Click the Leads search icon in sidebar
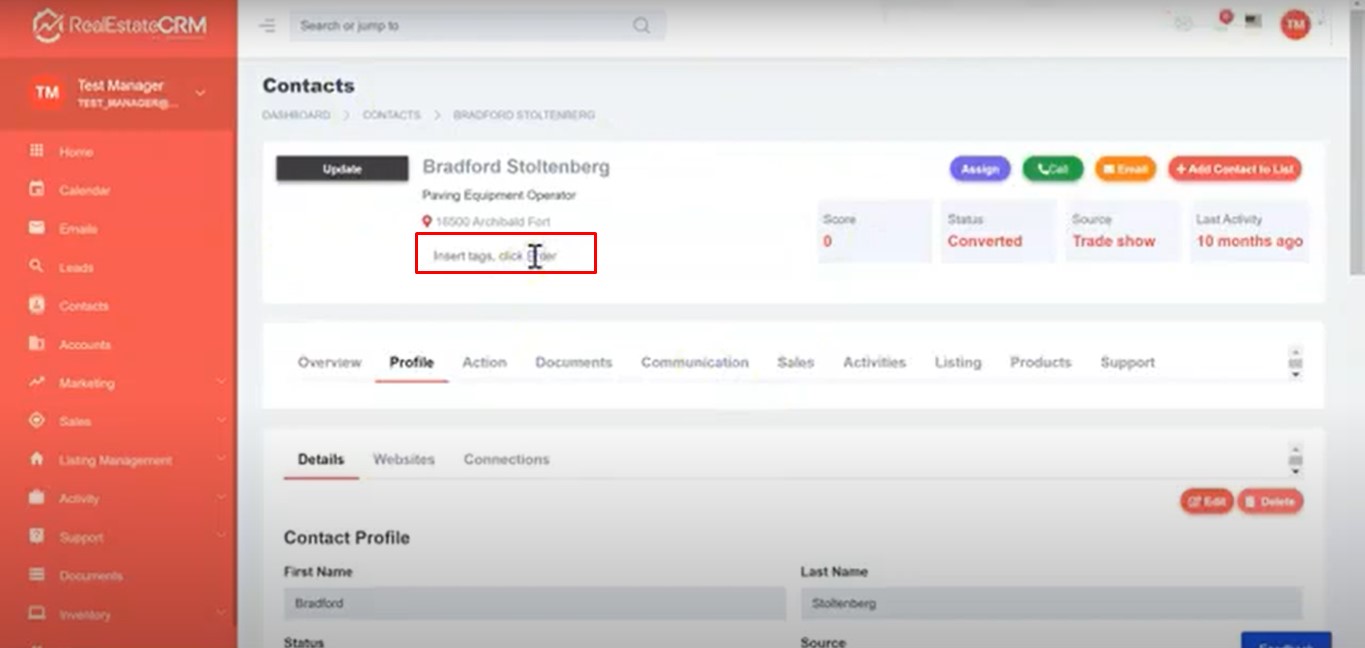Screen dimensions: 1365x648 point(37,266)
